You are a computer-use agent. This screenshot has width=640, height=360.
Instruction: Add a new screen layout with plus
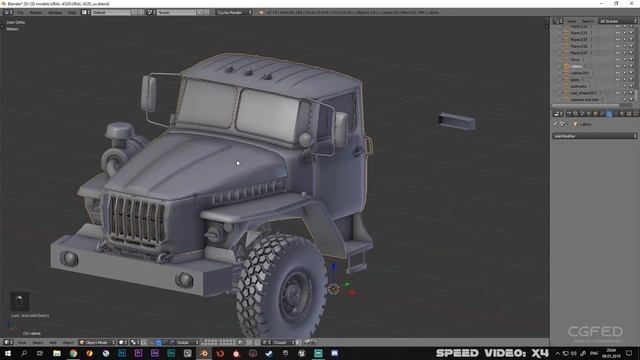pos(133,12)
